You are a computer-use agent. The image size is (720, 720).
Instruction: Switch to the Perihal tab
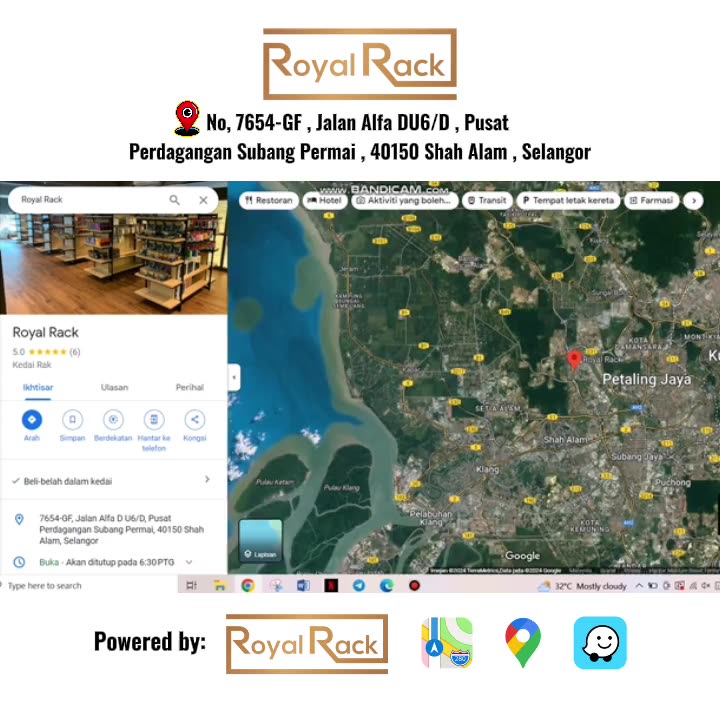tap(189, 387)
